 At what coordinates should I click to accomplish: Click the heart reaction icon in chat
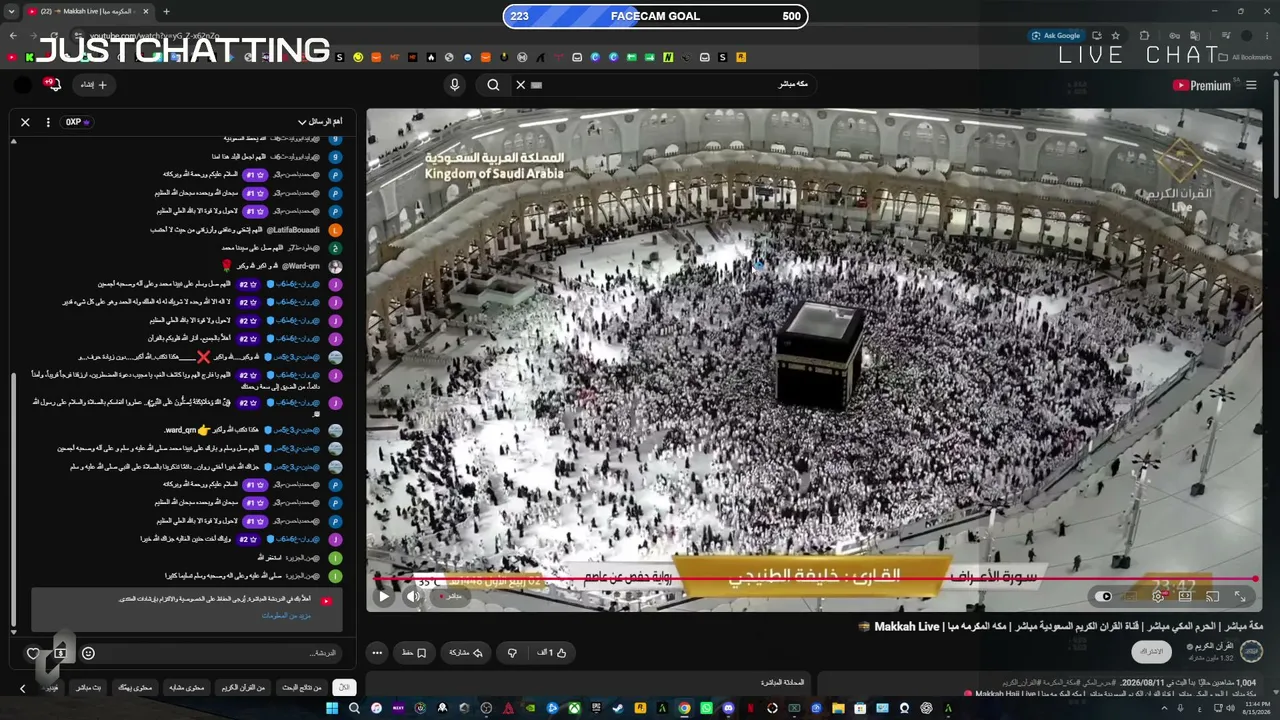pos(33,653)
